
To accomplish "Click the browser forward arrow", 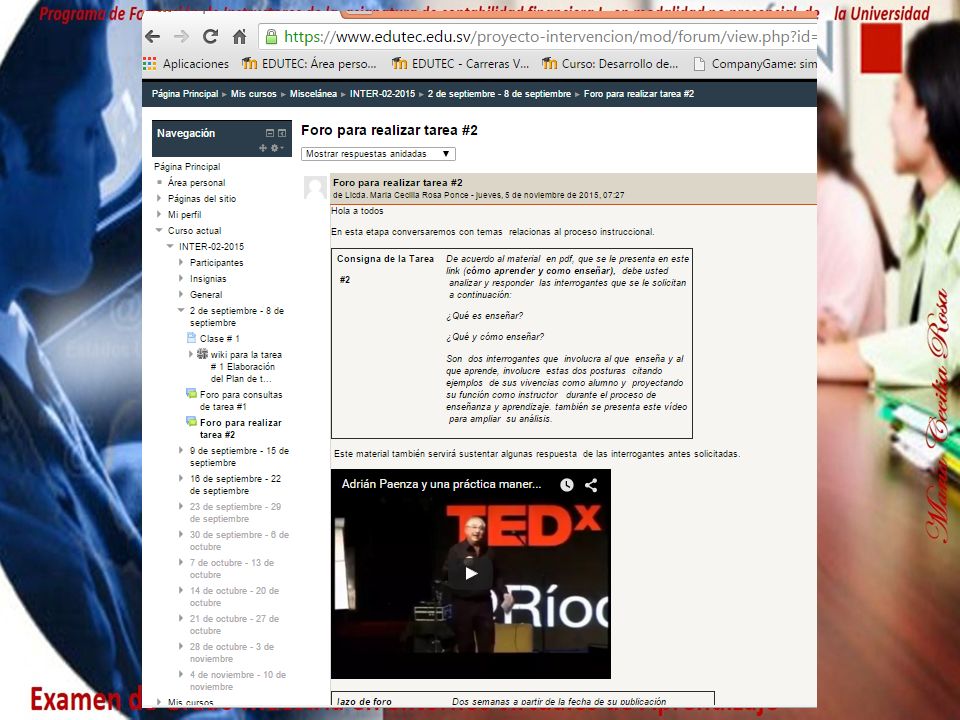I will [x=181, y=37].
